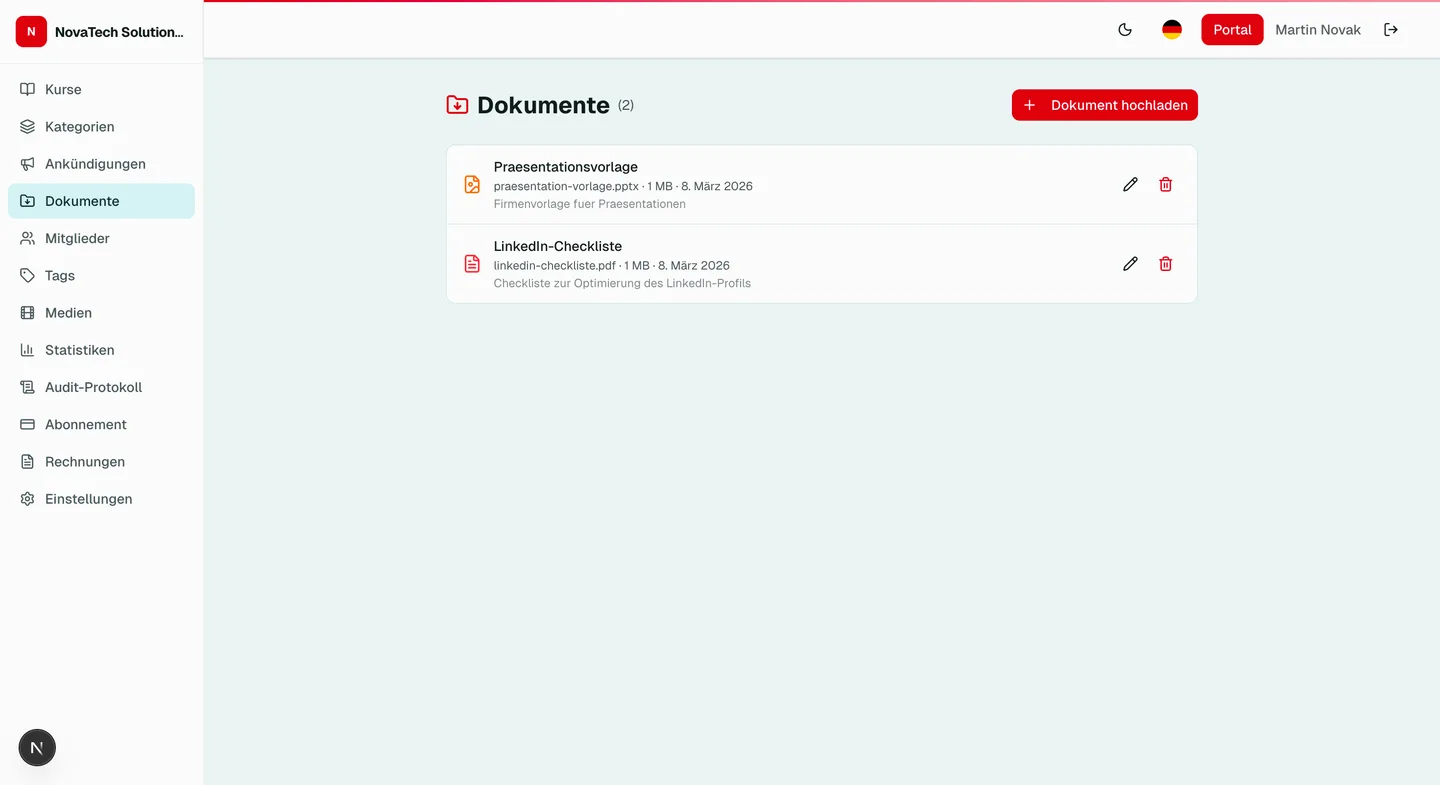The width and height of the screenshot is (1440, 785).
Task: Check the Audit-Protokoll log
Action: [x=92, y=387]
